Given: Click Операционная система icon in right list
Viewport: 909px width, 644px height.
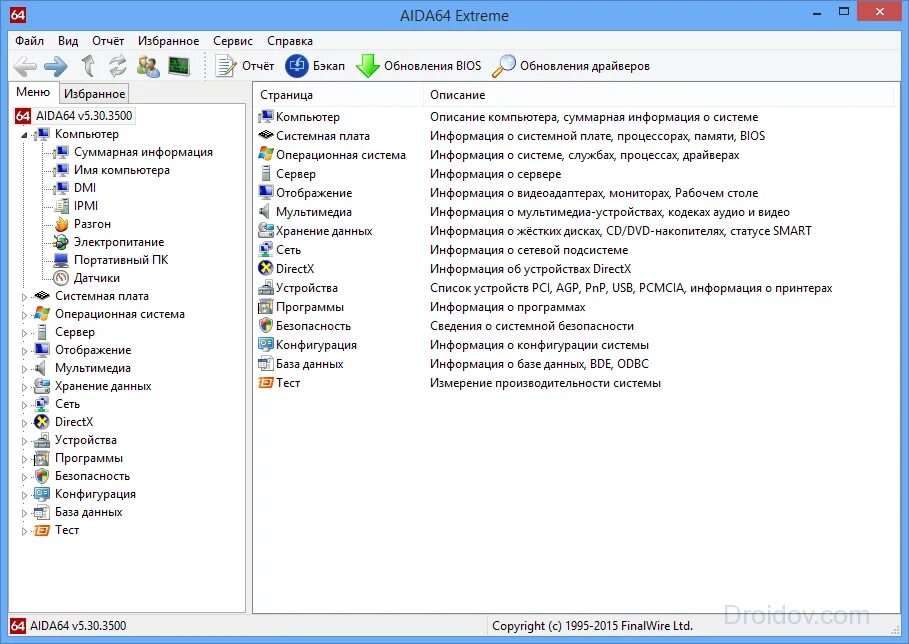Looking at the screenshot, I should coord(266,155).
